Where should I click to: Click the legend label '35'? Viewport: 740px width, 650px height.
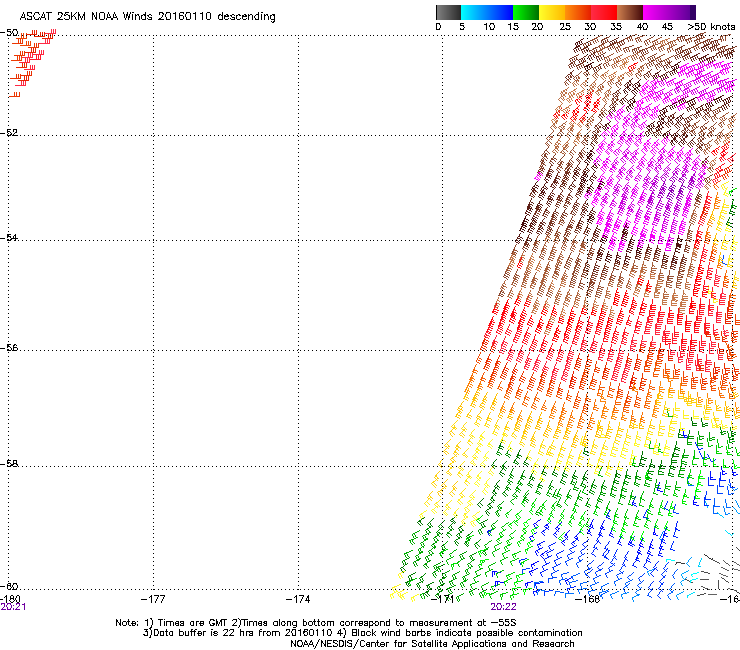click(616, 27)
